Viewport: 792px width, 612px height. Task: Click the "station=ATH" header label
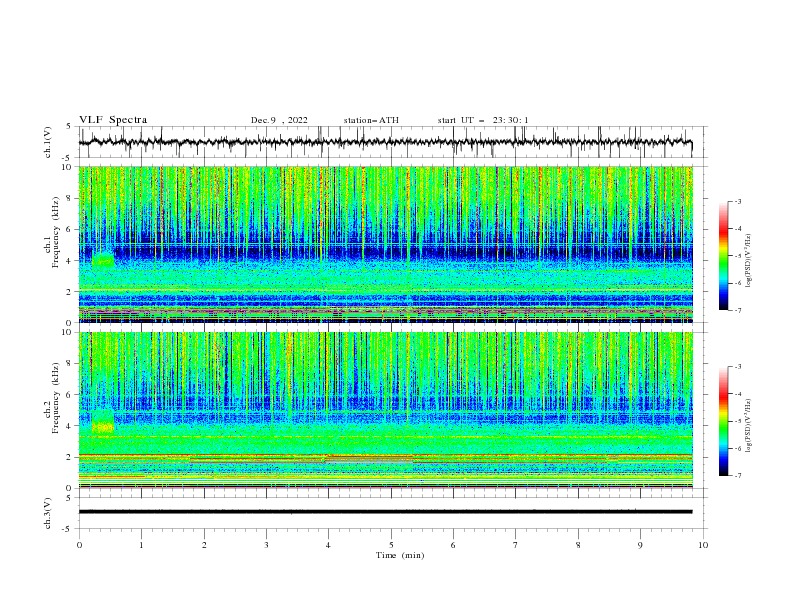coord(371,120)
